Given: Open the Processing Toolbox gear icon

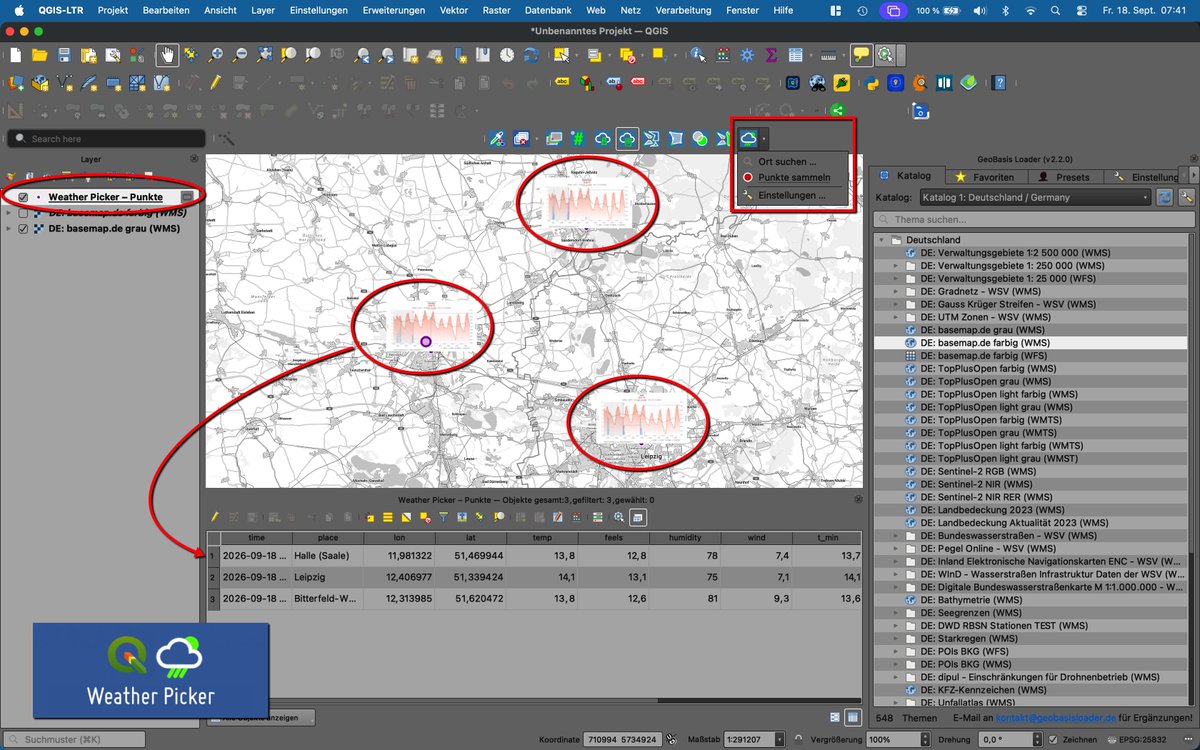Looking at the screenshot, I should pyautogui.click(x=746, y=55).
